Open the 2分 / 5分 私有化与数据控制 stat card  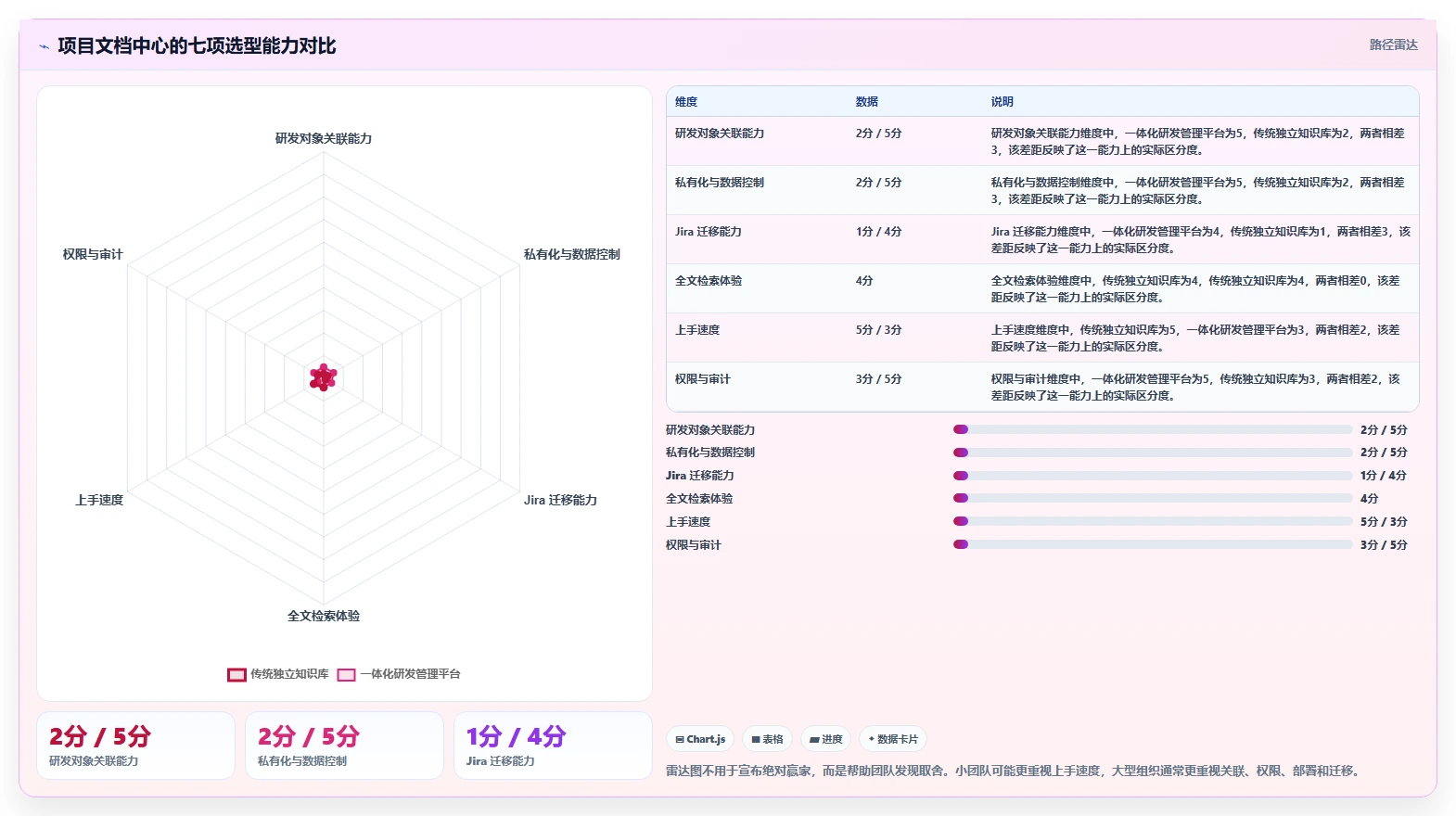344,746
